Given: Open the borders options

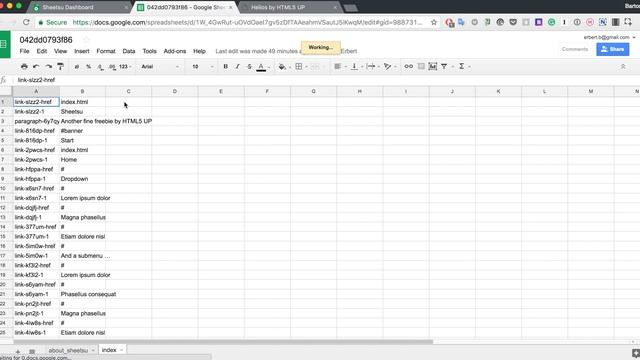Looking at the screenshot, I should click(299, 67).
